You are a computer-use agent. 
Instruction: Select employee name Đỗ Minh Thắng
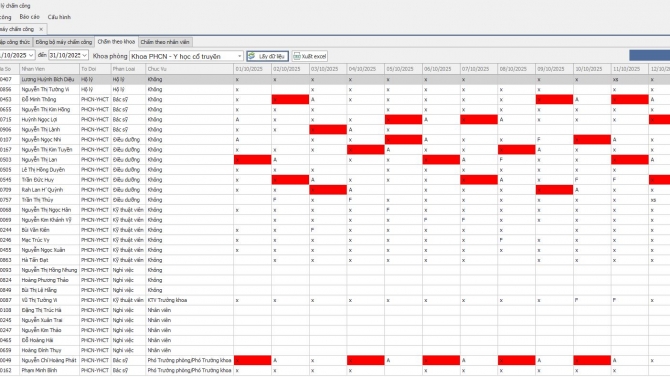39,100
